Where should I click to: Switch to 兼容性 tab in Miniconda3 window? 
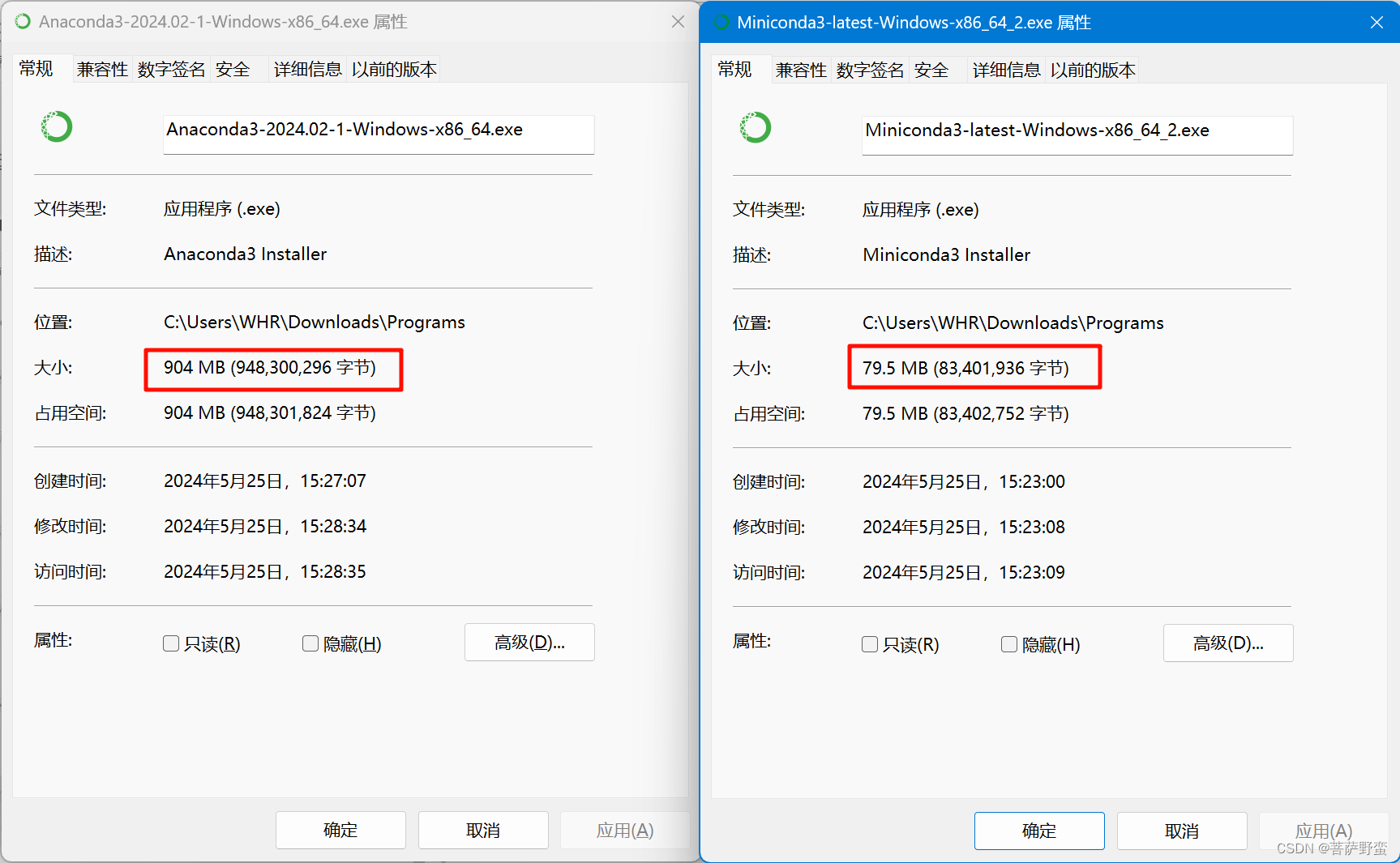point(801,70)
